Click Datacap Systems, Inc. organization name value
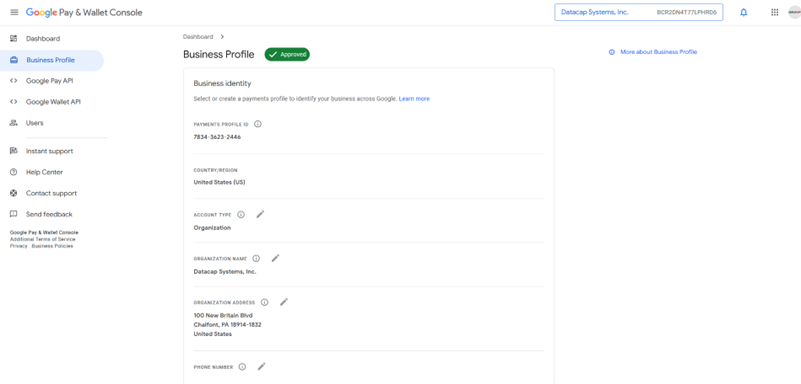 click(225, 272)
